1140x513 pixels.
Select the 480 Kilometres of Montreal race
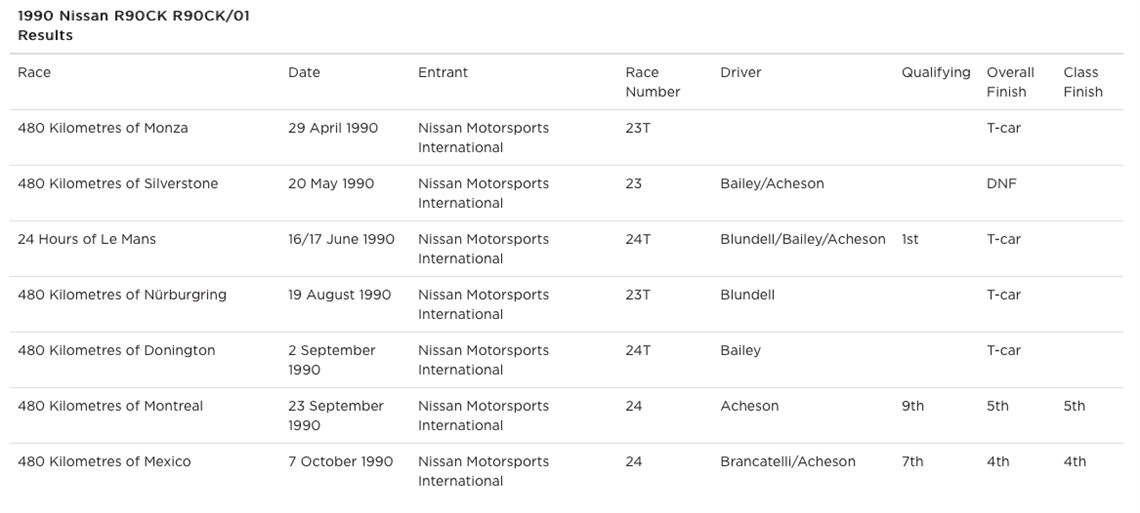click(110, 406)
